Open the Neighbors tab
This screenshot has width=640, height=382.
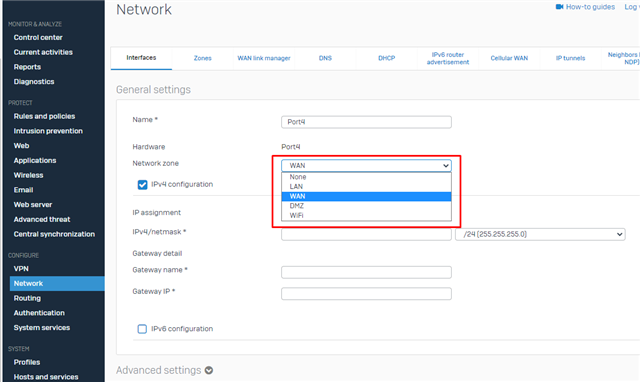click(621, 58)
